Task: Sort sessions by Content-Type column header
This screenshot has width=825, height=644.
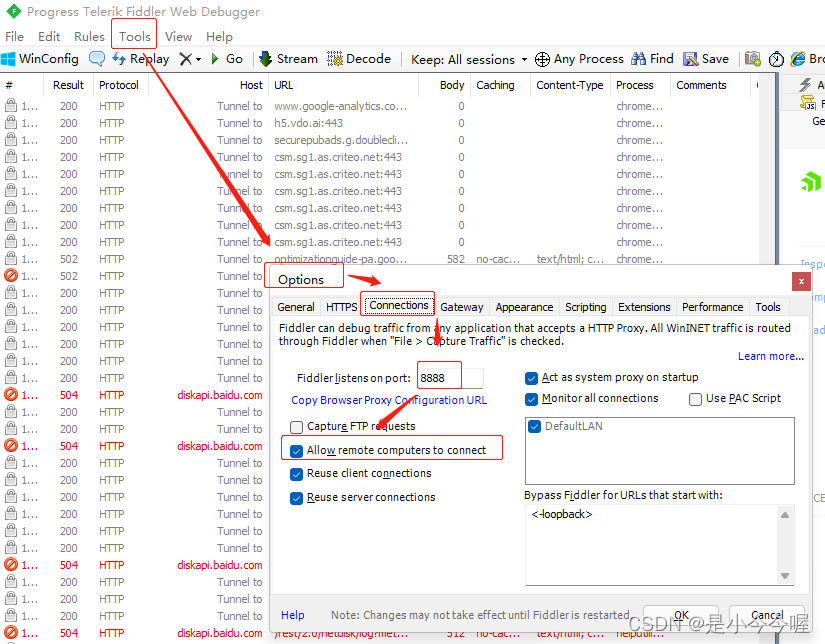Action: (x=570, y=85)
